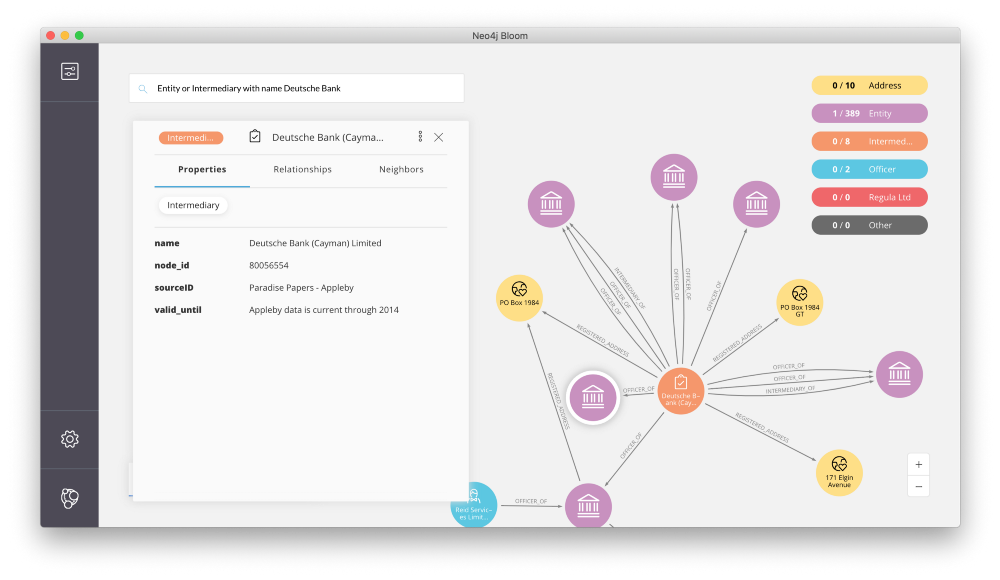Viewport: 1000px width, 580px height.
Task: Select the orange Deutsche Bank intermediary node
Action: pos(680,390)
